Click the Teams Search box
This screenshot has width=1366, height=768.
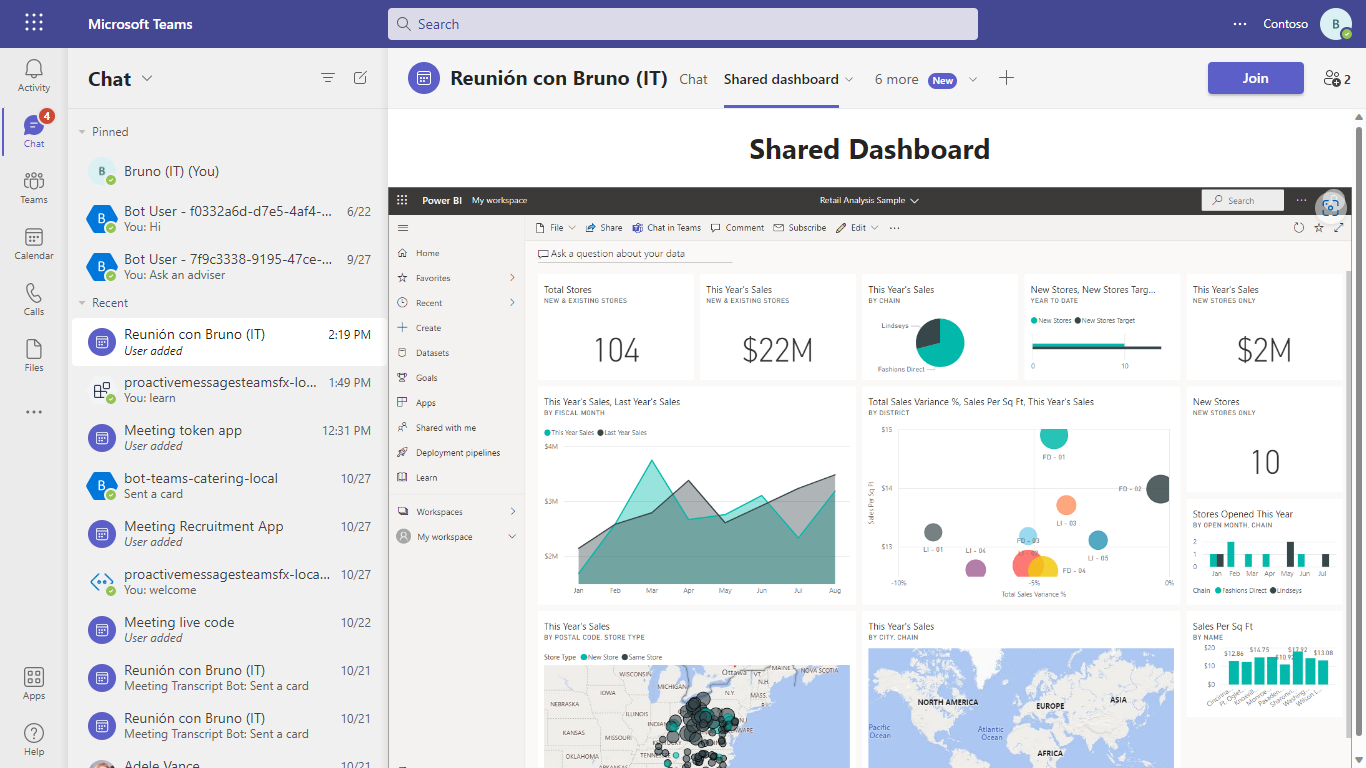click(x=683, y=24)
